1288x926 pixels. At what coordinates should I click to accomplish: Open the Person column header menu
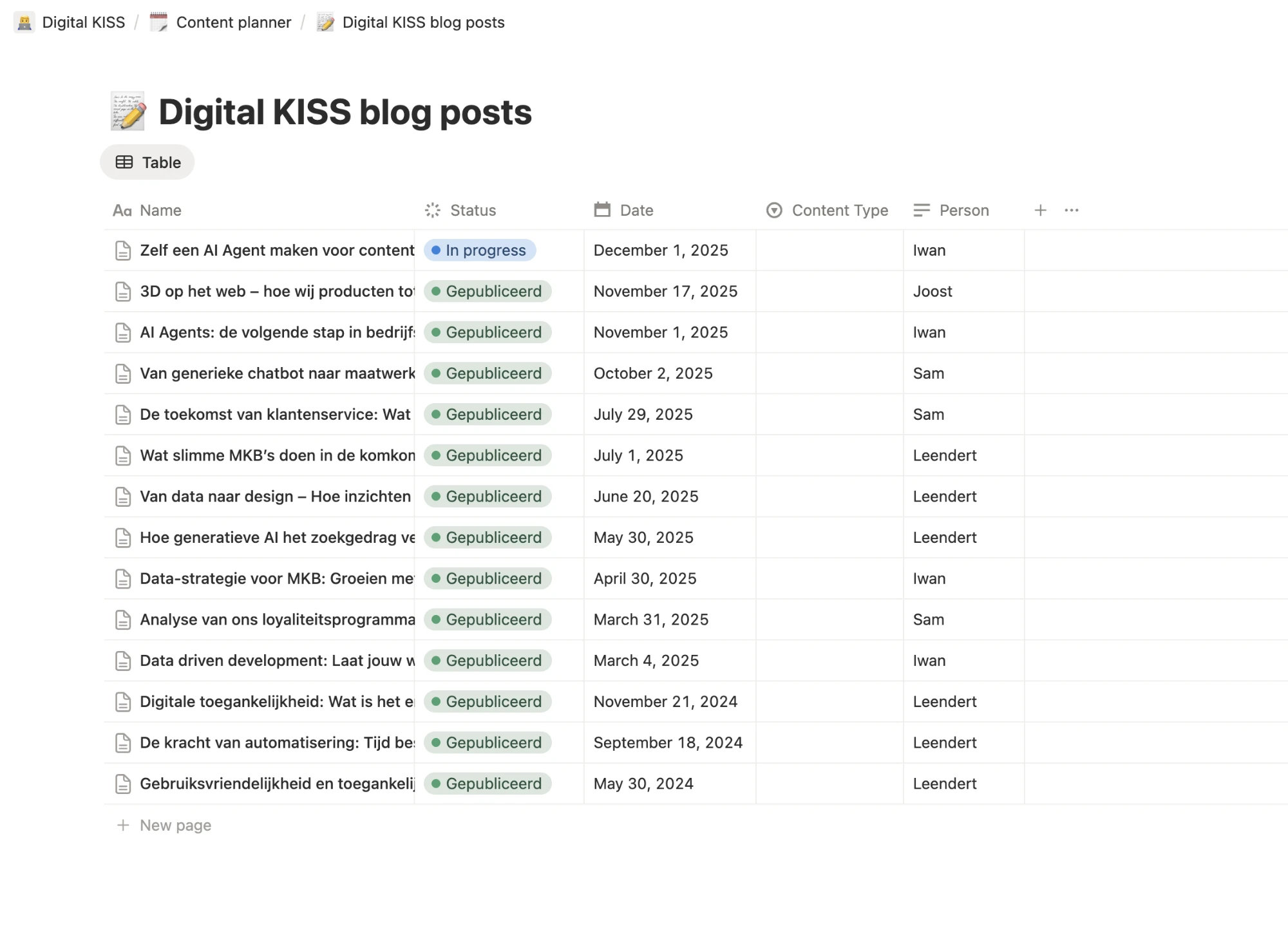click(x=964, y=210)
